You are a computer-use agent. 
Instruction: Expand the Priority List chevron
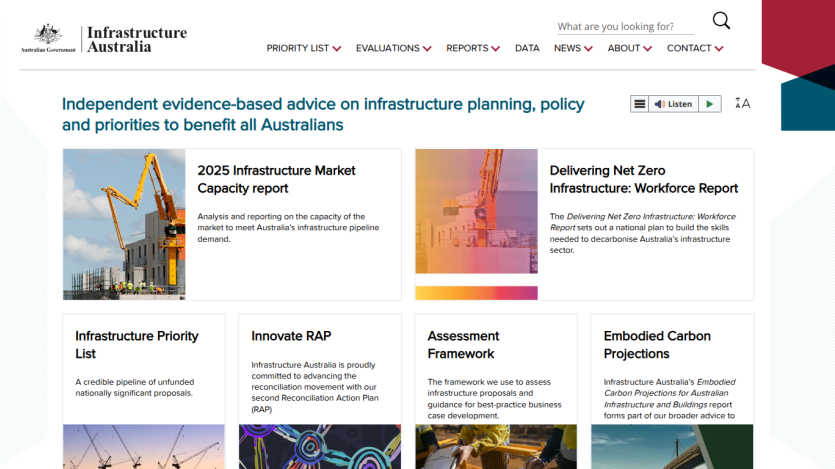pos(337,49)
